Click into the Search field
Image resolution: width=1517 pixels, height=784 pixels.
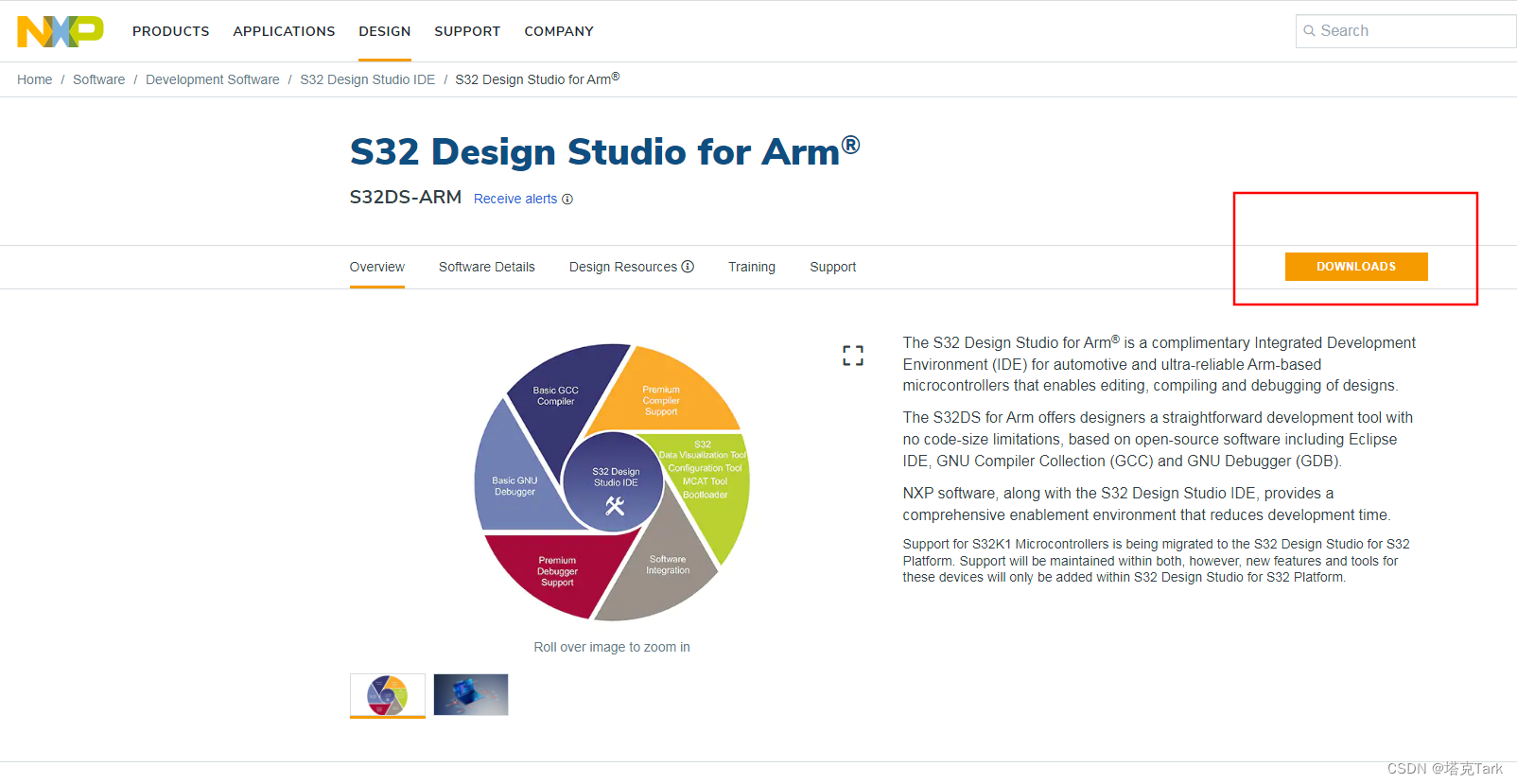tap(1406, 31)
